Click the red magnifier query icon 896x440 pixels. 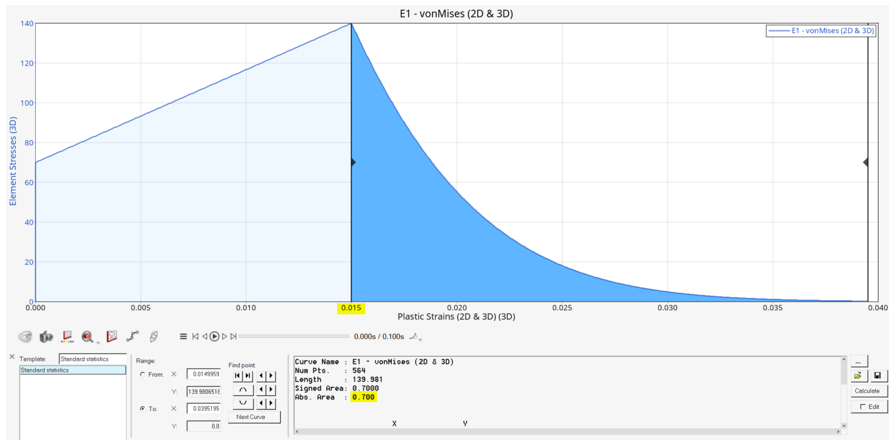(87, 337)
